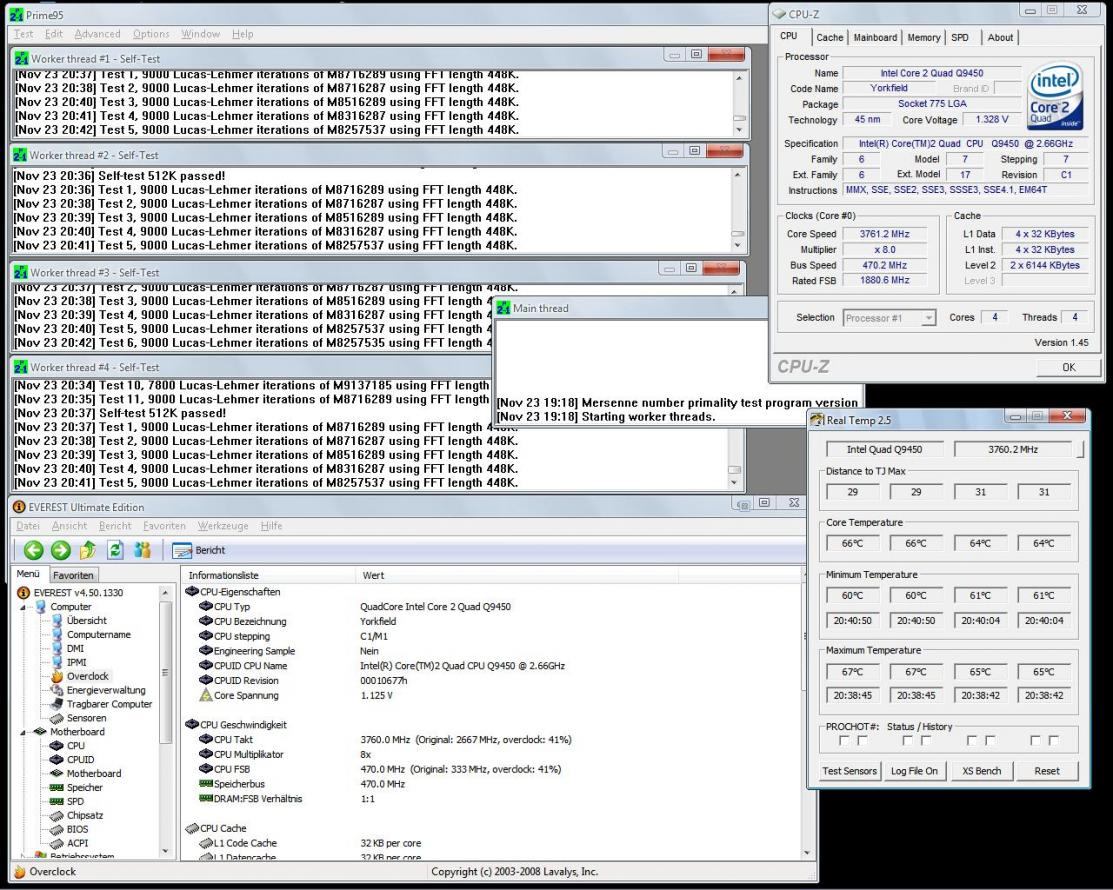Viewport: 1113px width, 890px height.
Task: Select BIOS under Motherboard
Action: click(77, 829)
